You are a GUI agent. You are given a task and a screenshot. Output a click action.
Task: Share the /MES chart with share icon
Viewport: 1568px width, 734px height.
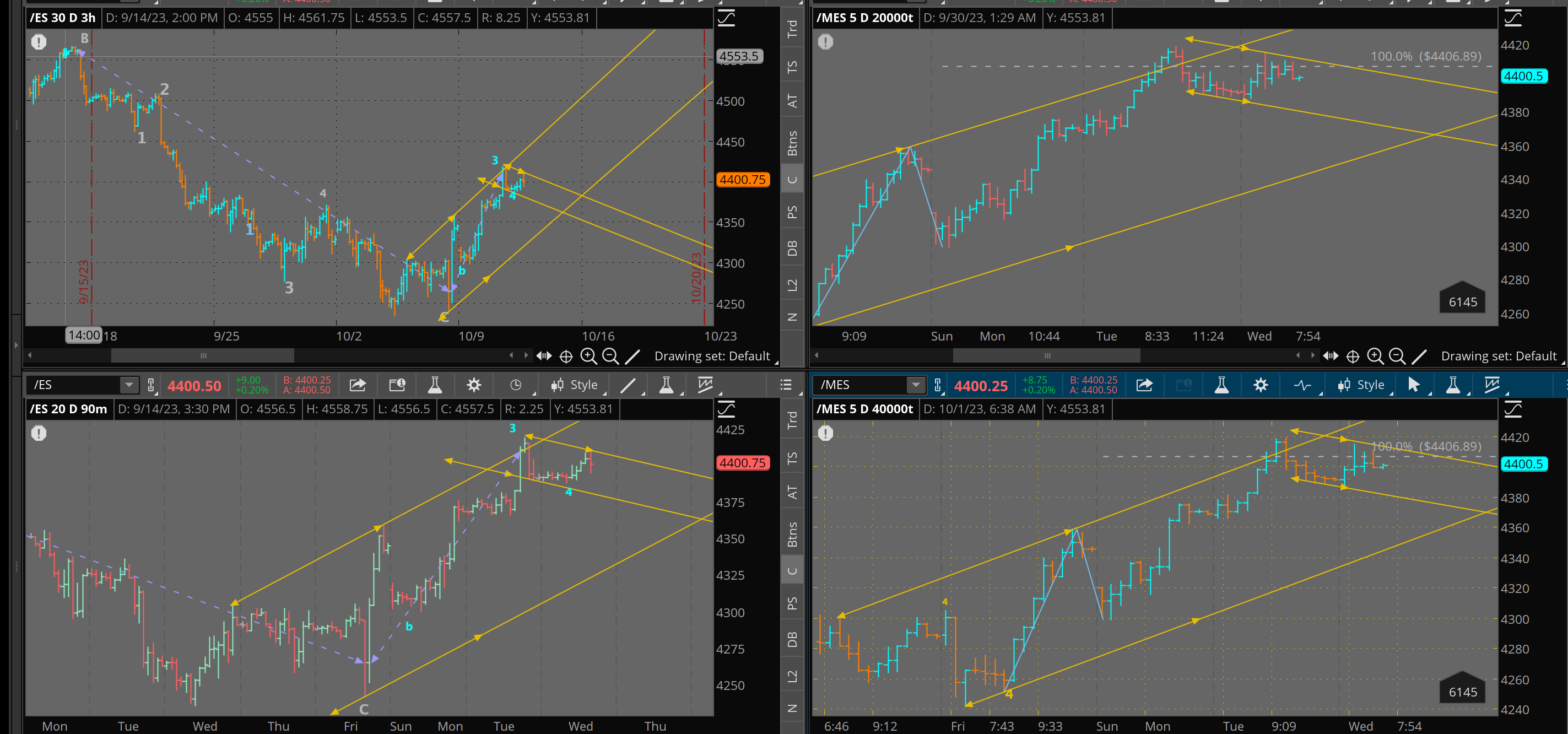pos(1144,385)
